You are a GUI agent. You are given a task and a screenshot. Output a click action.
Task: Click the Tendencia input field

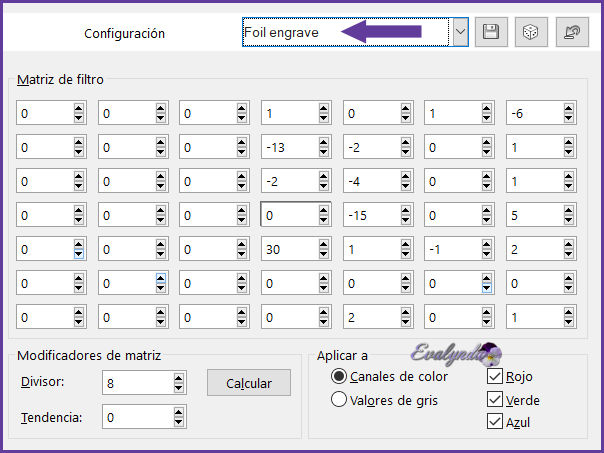136,417
